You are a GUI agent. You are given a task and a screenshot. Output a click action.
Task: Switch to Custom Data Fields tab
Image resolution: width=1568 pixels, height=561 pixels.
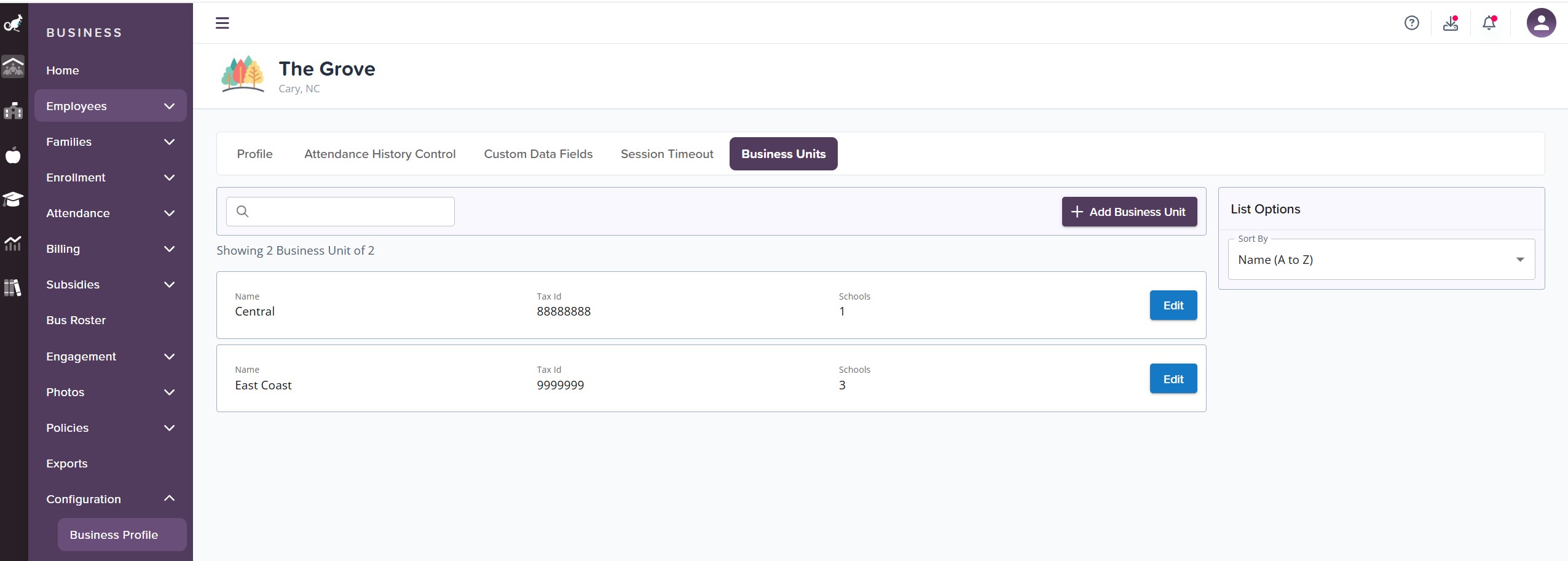coord(538,154)
